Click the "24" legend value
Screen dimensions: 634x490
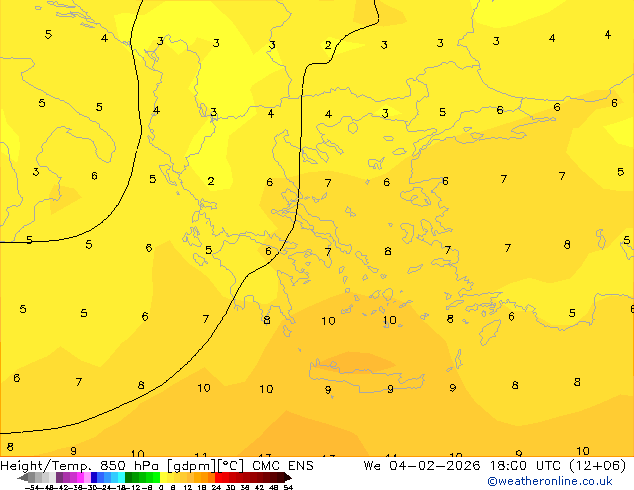pyautogui.click(x=216, y=487)
